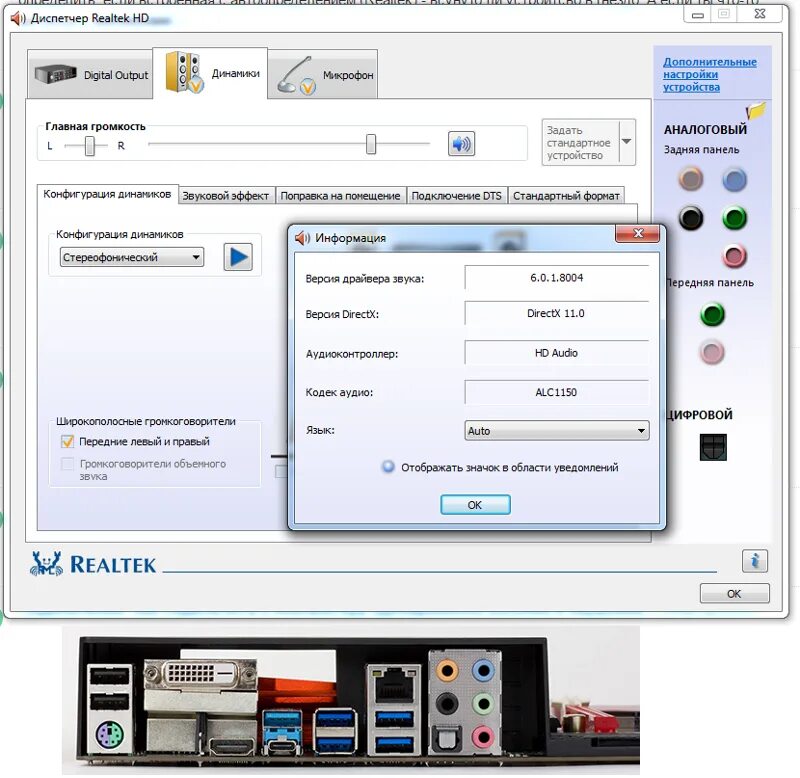Image resolution: width=800 pixels, height=778 pixels.
Task: Click the speaker icon in main title bar
Action: 18,18
